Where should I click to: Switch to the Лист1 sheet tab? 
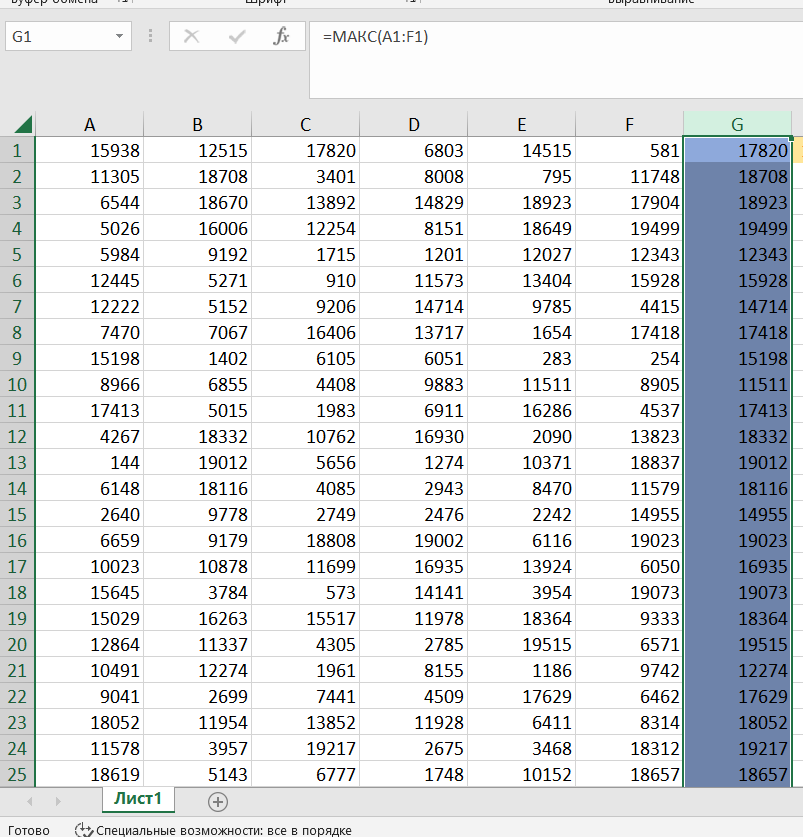coord(139,799)
